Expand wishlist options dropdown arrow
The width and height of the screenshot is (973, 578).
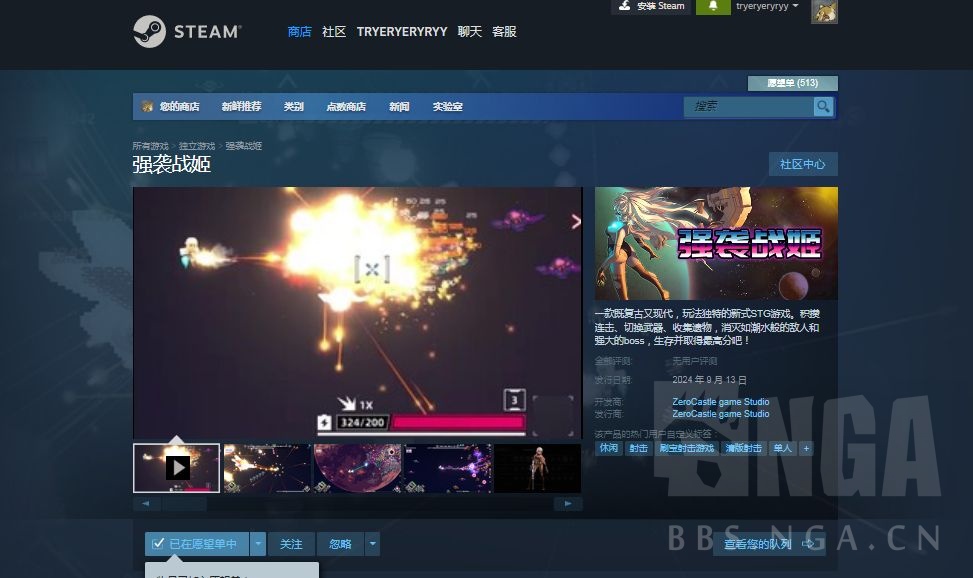(x=258, y=544)
